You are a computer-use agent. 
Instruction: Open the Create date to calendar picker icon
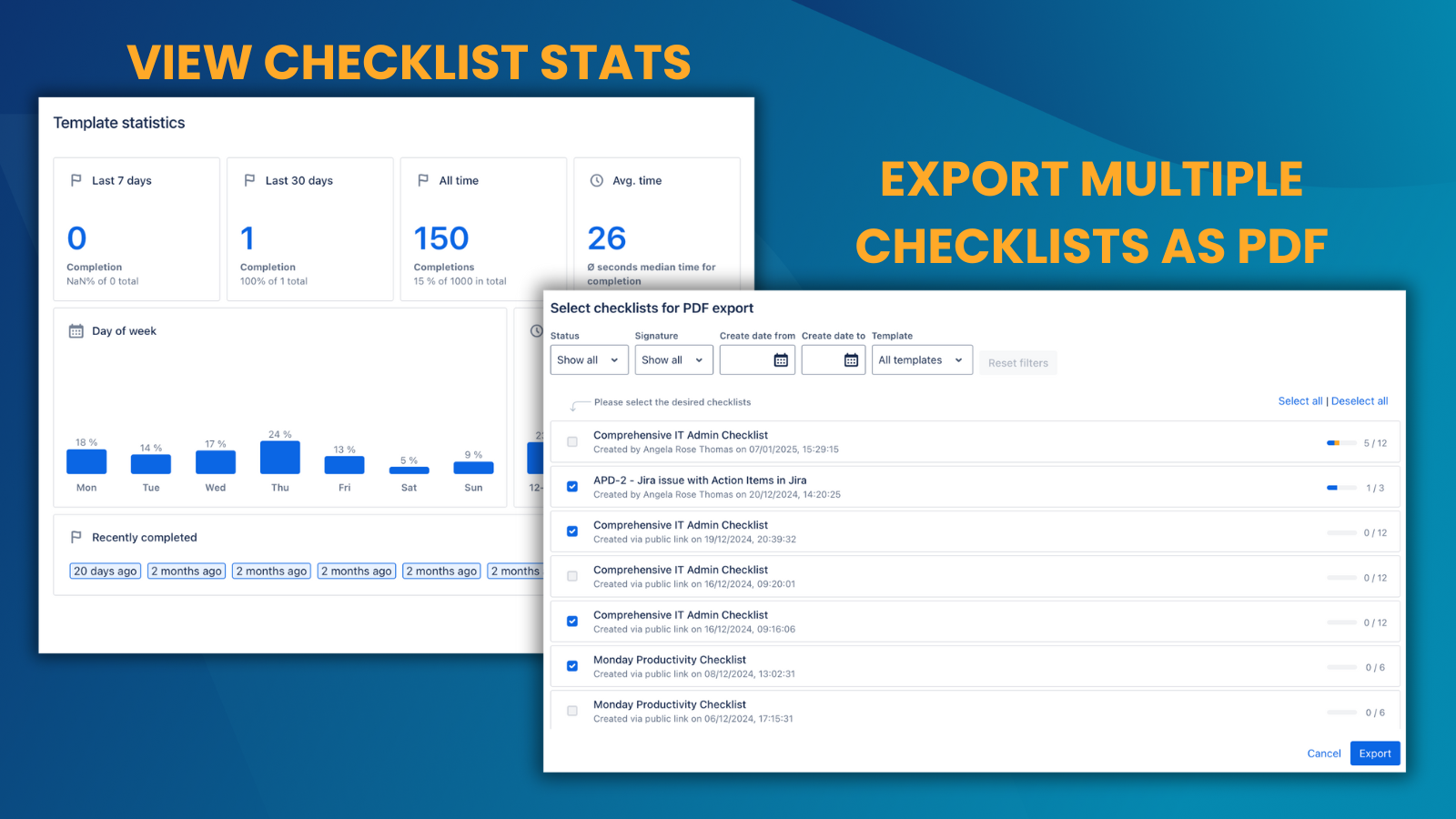pyautogui.click(x=851, y=359)
